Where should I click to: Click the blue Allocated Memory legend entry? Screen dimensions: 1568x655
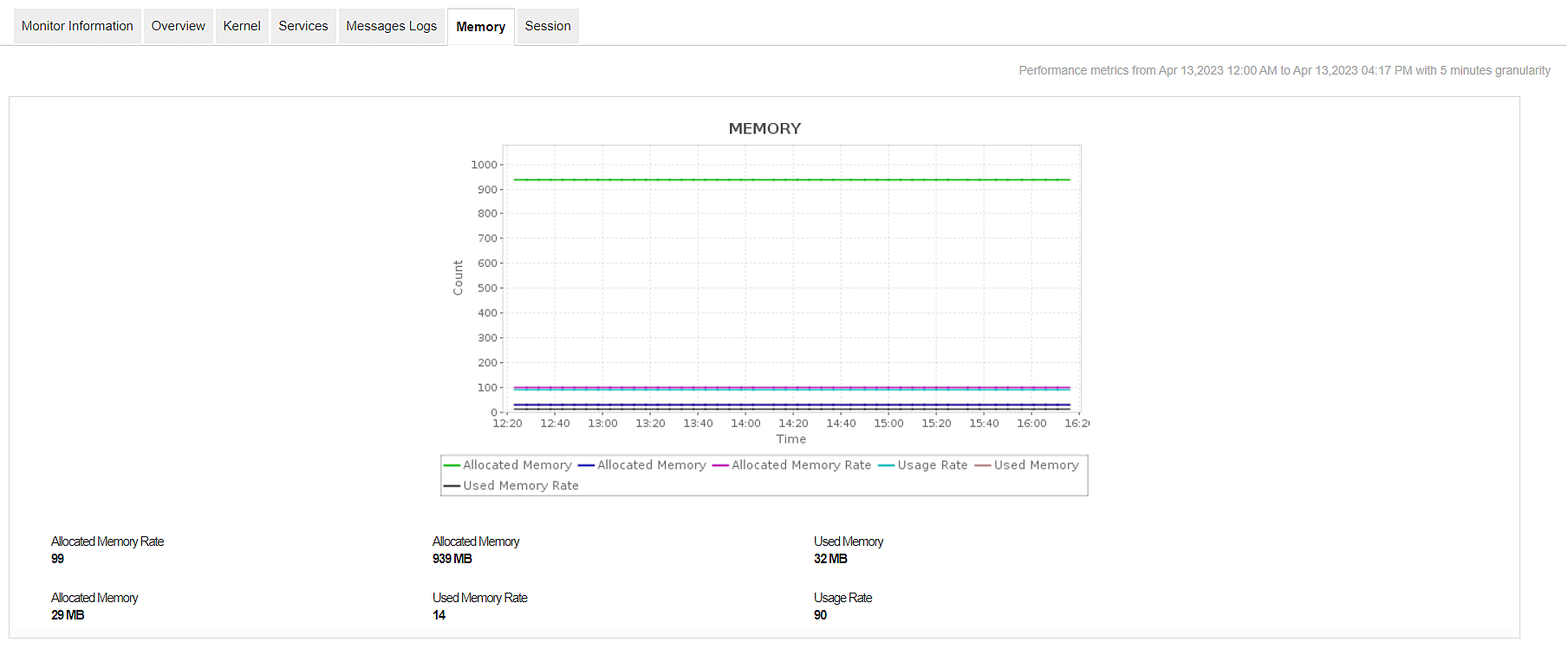[x=642, y=465]
